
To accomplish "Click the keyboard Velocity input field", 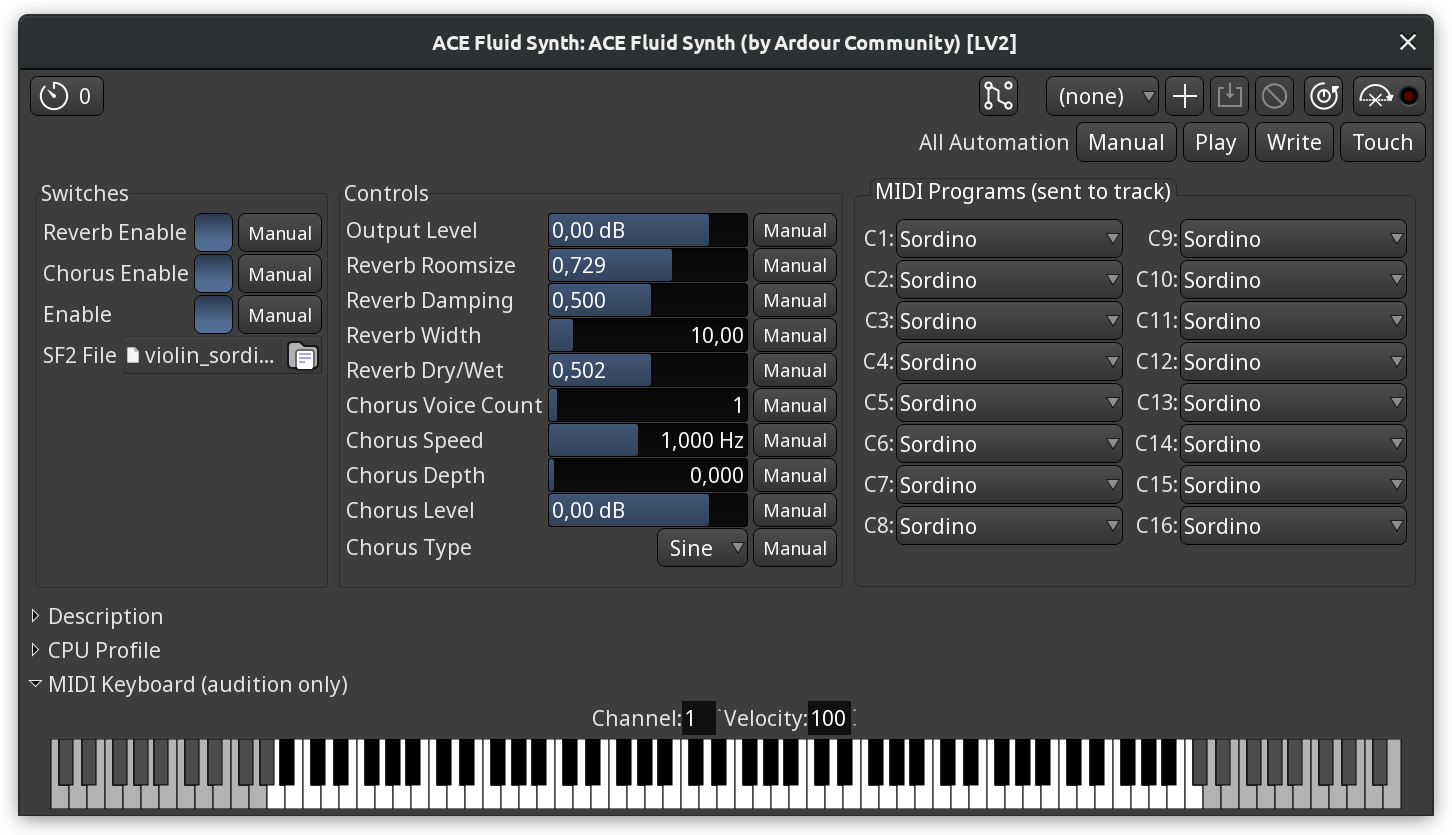I will pyautogui.click(x=830, y=718).
